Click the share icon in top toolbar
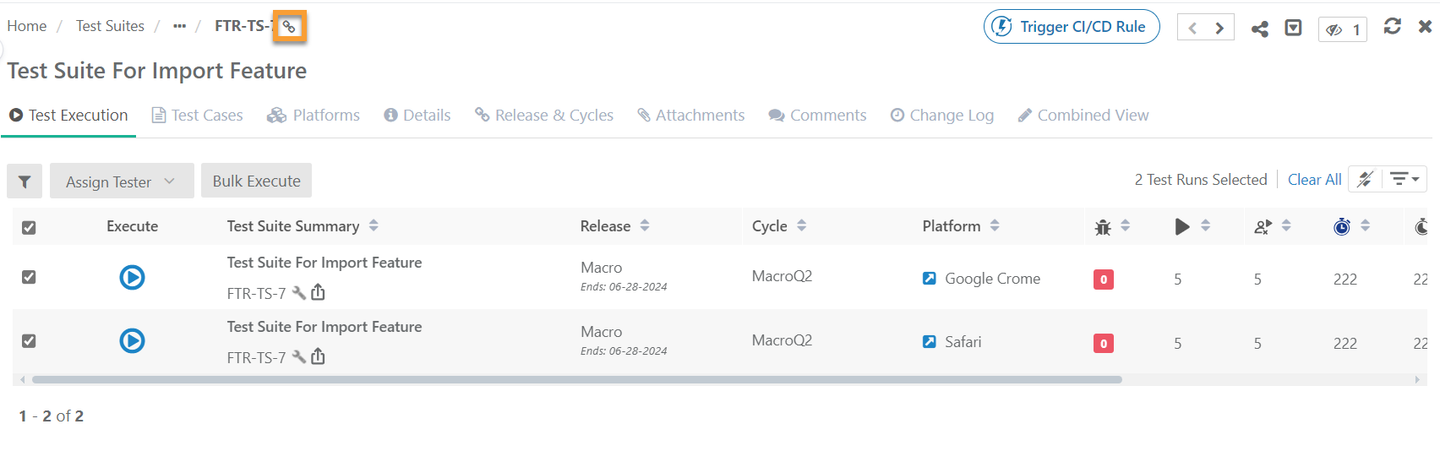Image resolution: width=1440 pixels, height=450 pixels. pyautogui.click(x=1260, y=28)
